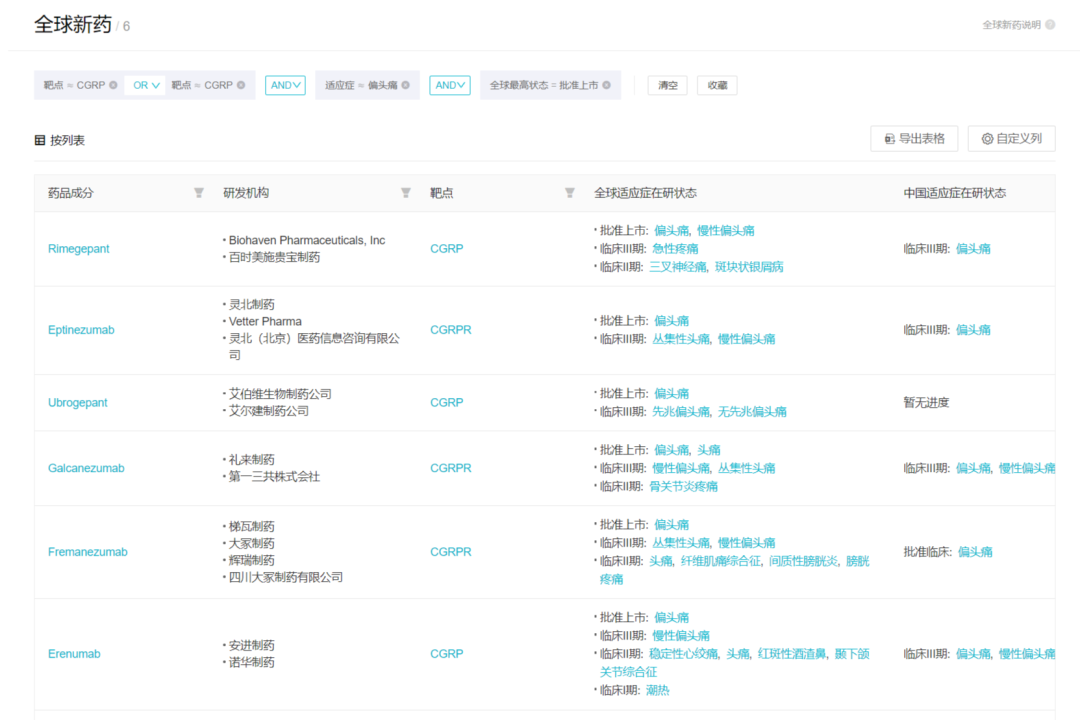Click CGRP target in Ubrogepant row
Viewport: 1080px width, 720px height.
coord(446,402)
